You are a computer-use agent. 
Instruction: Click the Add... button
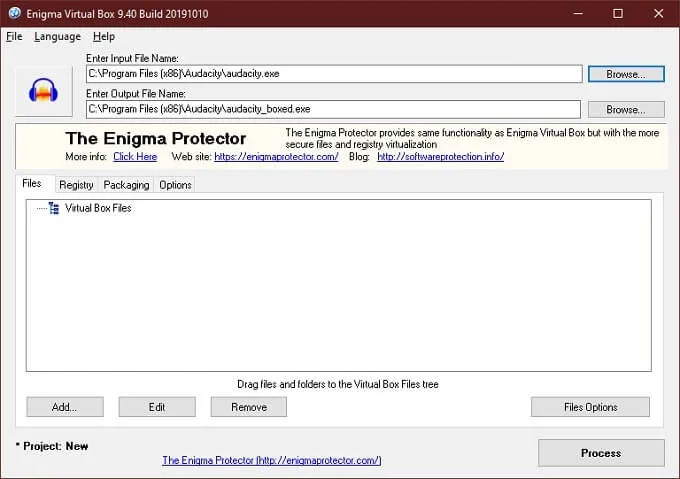click(65, 407)
